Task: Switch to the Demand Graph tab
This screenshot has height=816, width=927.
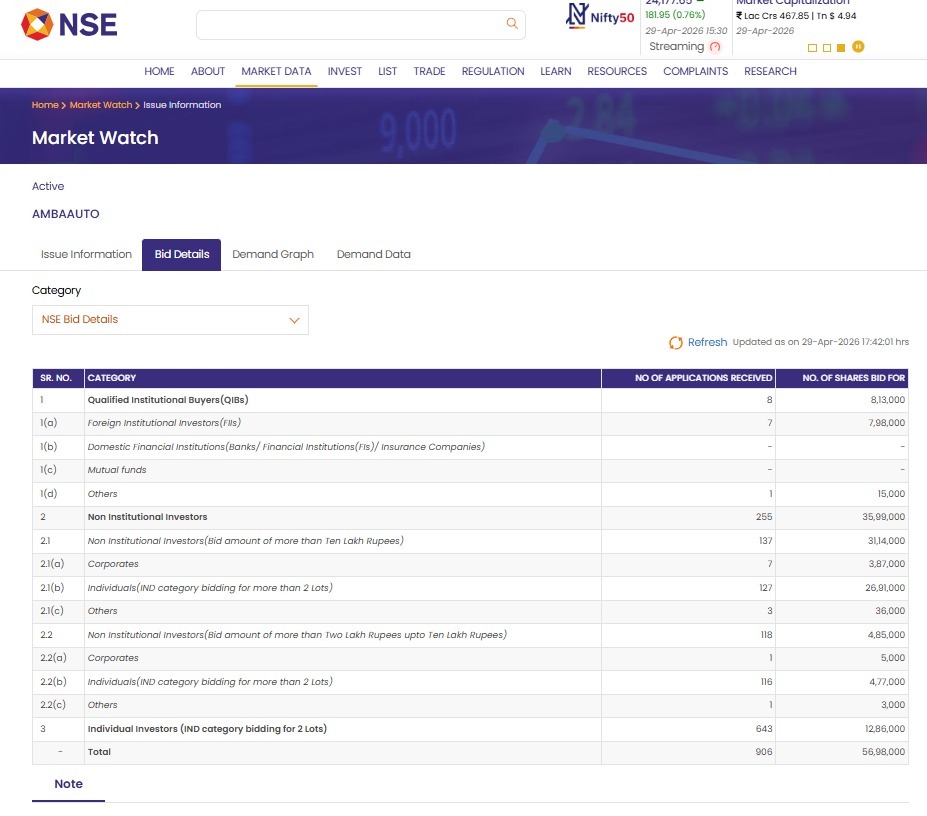Action: click(273, 254)
